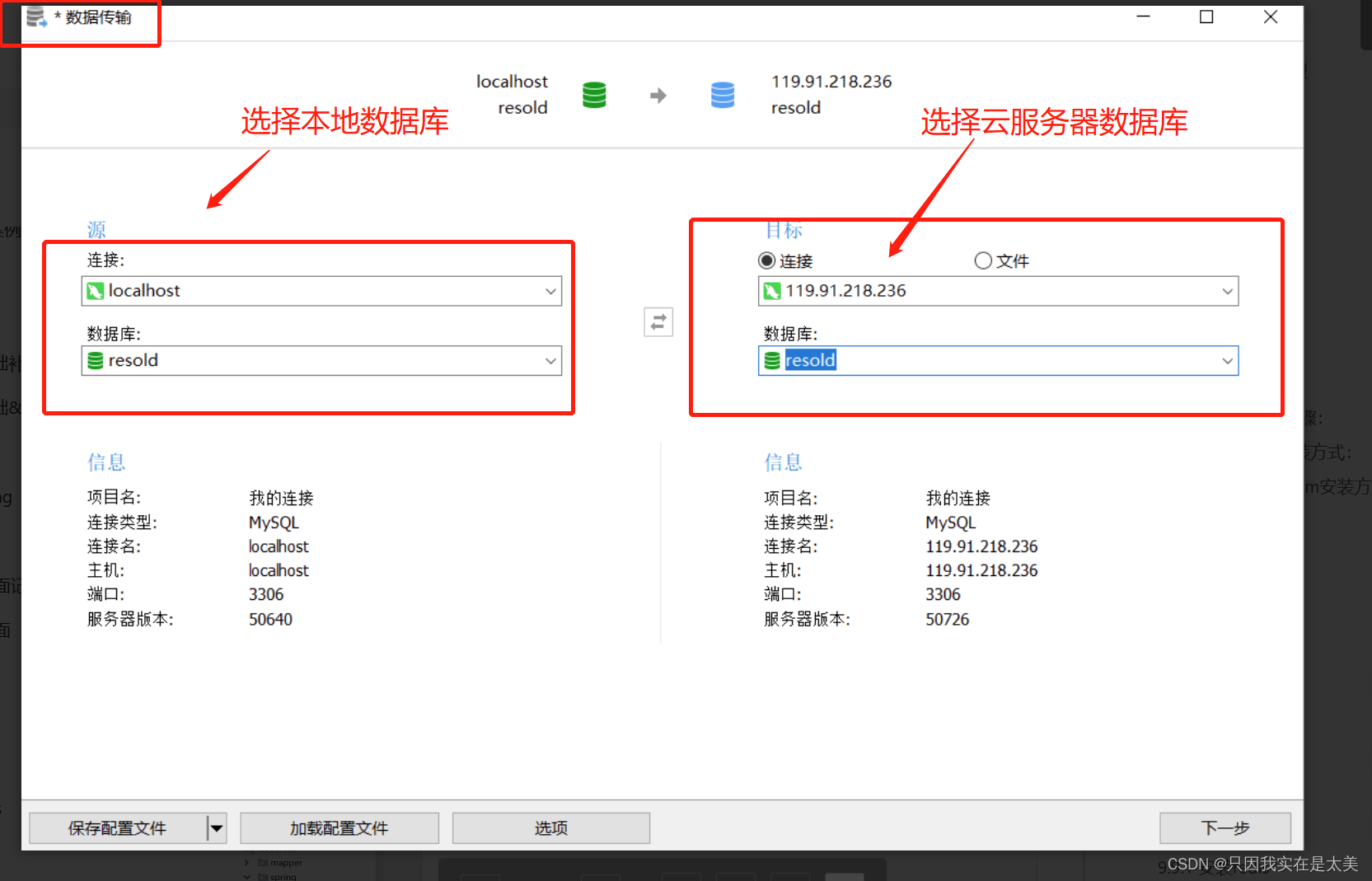Viewport: 1372px width, 881px height.
Task: Open the 保存配置文件 split-button arrow
Action: (x=217, y=828)
